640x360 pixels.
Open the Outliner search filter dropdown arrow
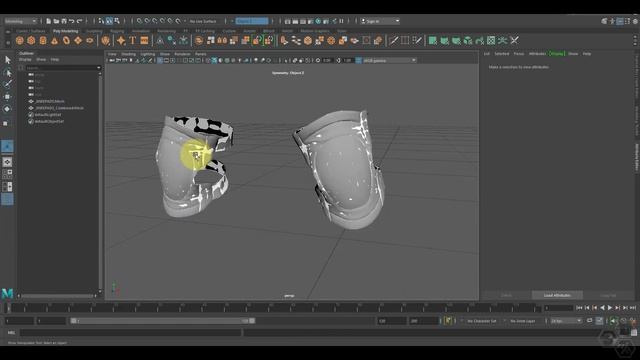pos(98,68)
